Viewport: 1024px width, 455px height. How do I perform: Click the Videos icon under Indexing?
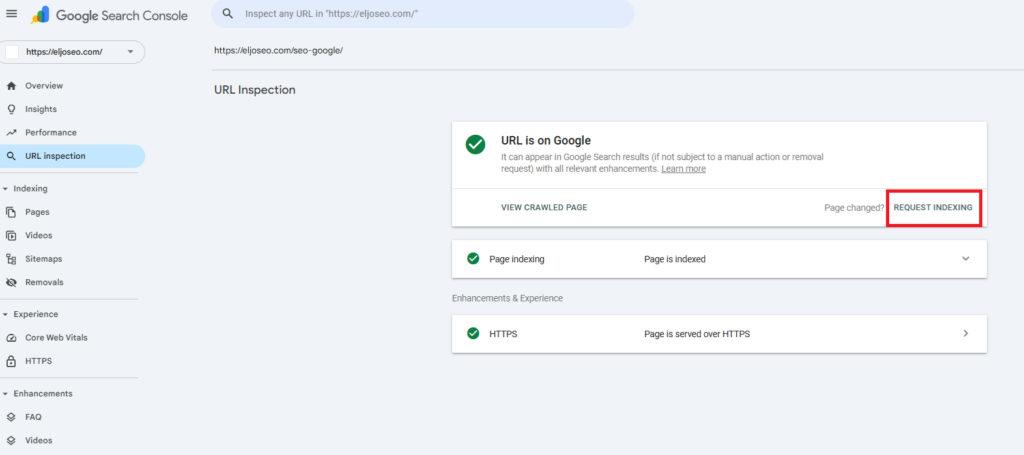point(11,236)
